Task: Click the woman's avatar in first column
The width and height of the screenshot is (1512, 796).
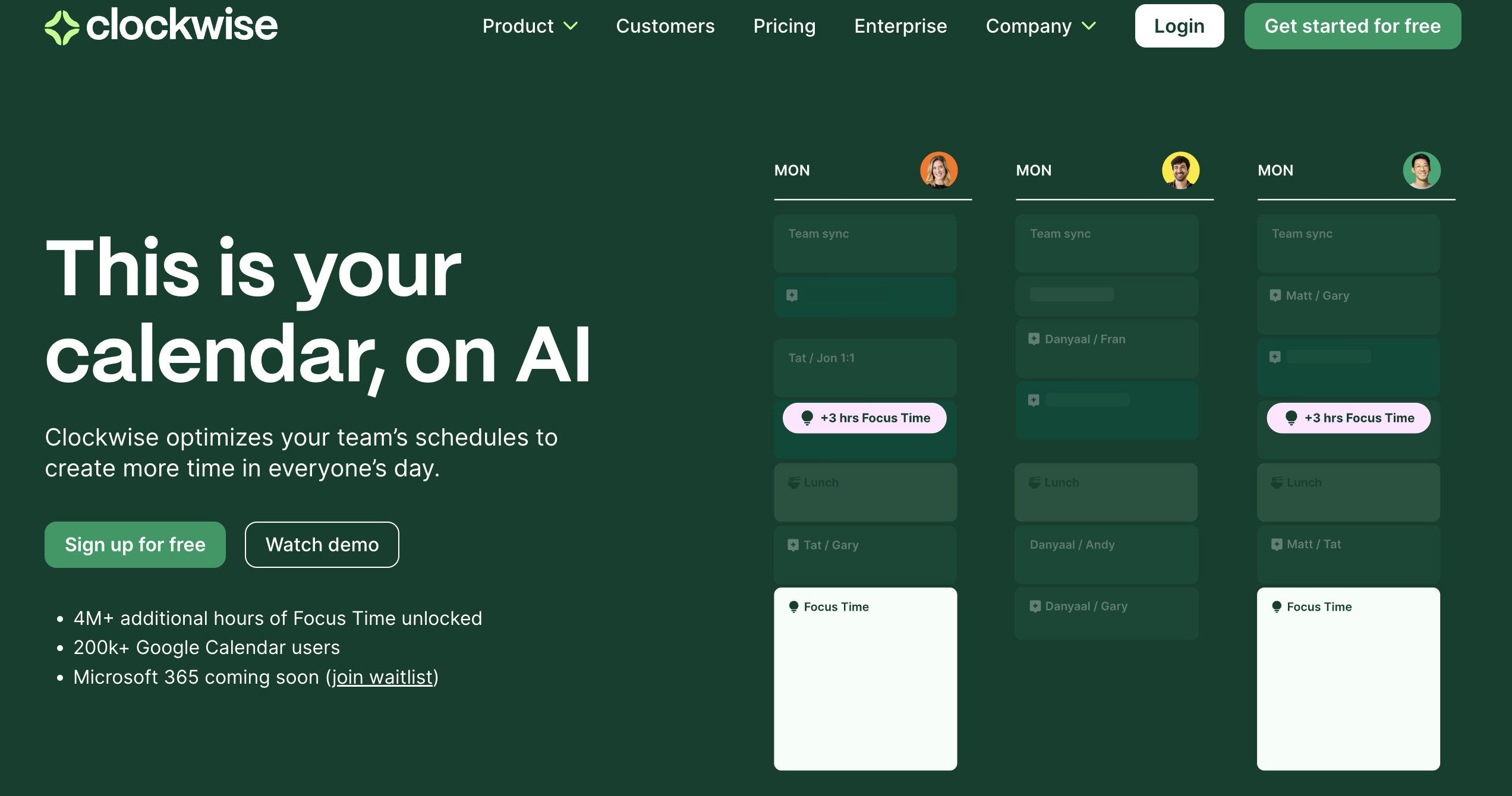Action: click(x=938, y=170)
